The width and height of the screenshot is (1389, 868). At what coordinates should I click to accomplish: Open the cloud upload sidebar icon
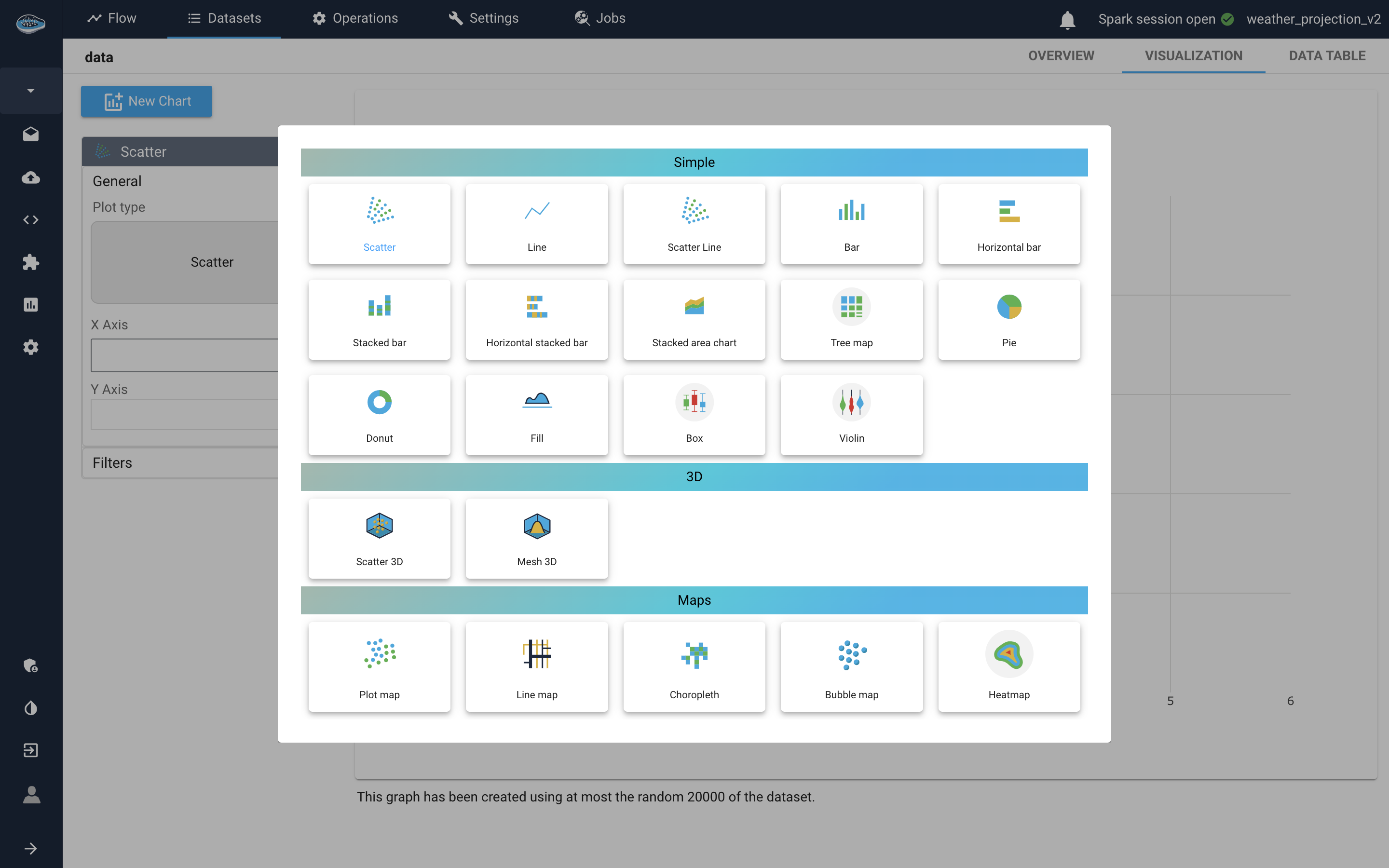coord(31,177)
